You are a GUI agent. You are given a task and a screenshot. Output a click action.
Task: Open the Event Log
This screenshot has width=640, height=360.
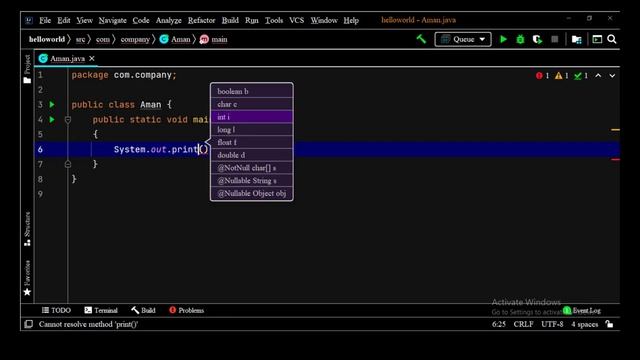tap(582, 311)
